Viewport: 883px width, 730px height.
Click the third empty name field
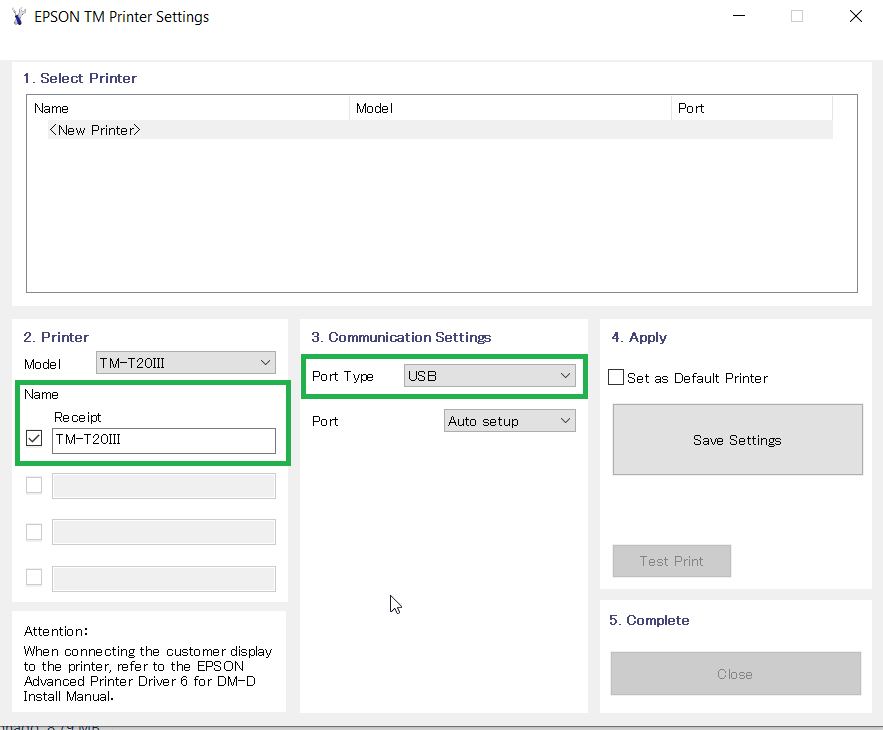pos(164,532)
